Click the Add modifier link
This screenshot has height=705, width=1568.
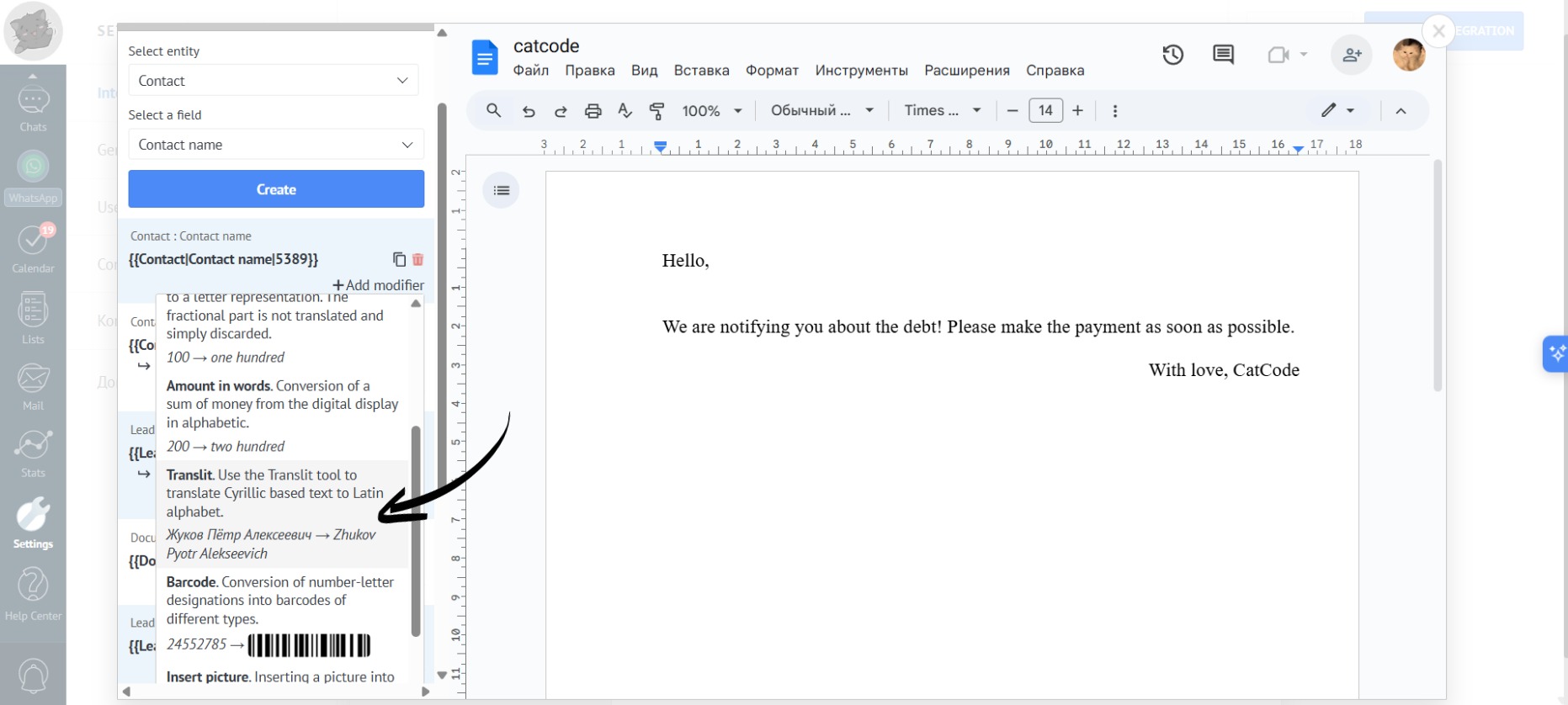pyautogui.click(x=378, y=285)
